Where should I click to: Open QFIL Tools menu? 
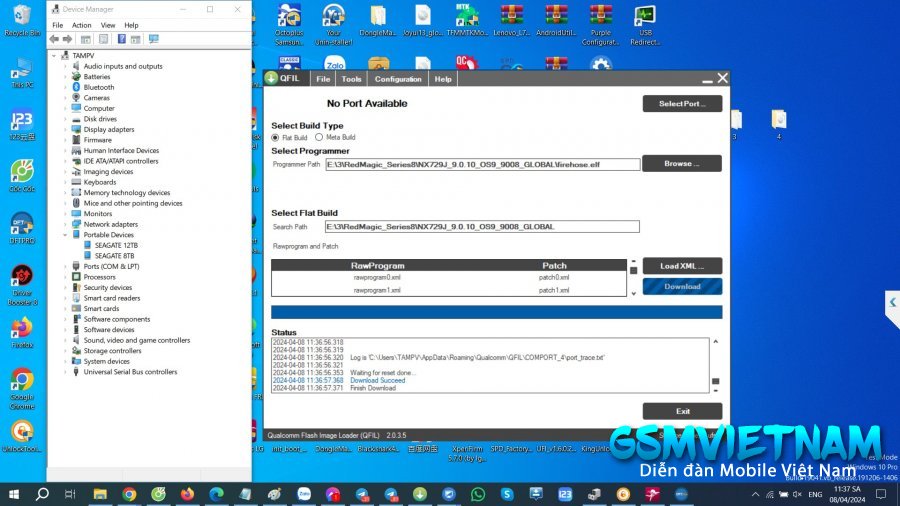pyautogui.click(x=351, y=79)
